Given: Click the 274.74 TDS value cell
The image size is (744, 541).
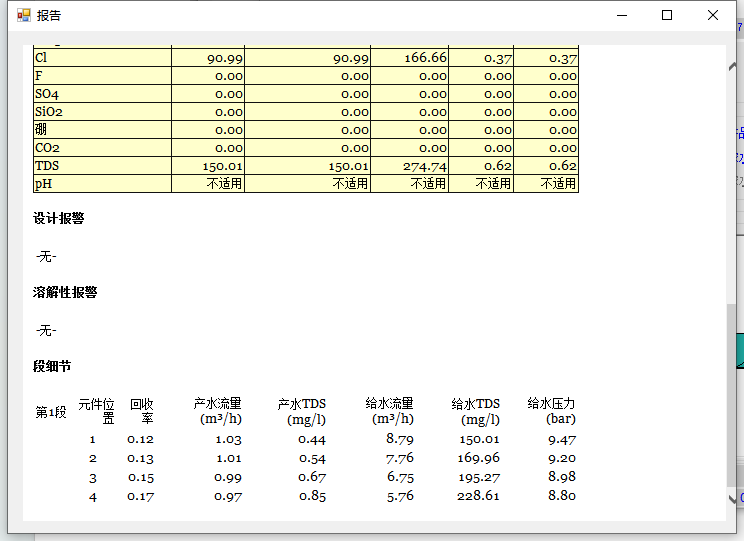Looking at the screenshot, I should tap(425, 166).
